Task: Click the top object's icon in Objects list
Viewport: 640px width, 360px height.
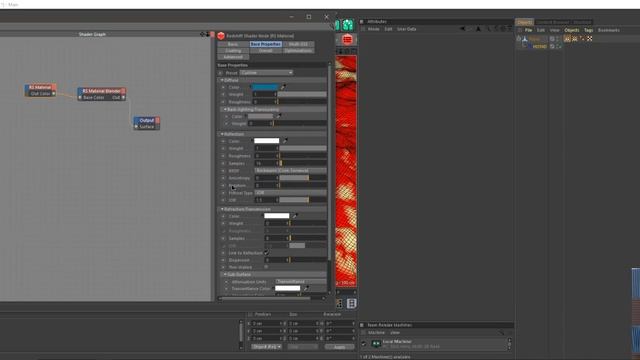Action: coord(525,39)
